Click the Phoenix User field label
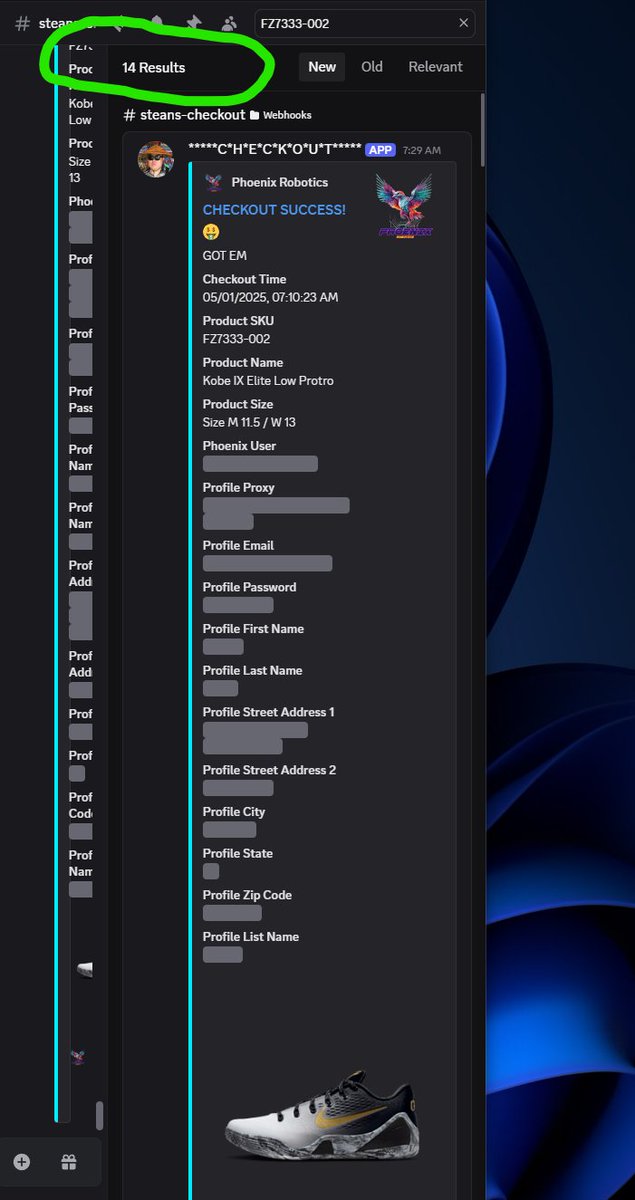The image size is (635, 1200). click(x=240, y=446)
